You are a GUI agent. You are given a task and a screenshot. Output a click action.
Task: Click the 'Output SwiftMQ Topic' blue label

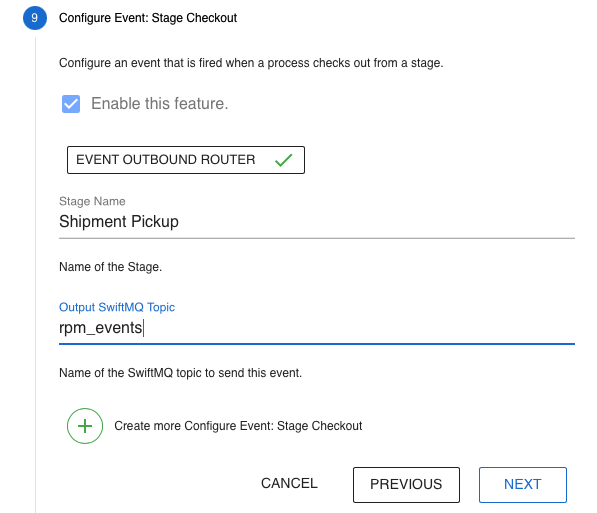117,307
